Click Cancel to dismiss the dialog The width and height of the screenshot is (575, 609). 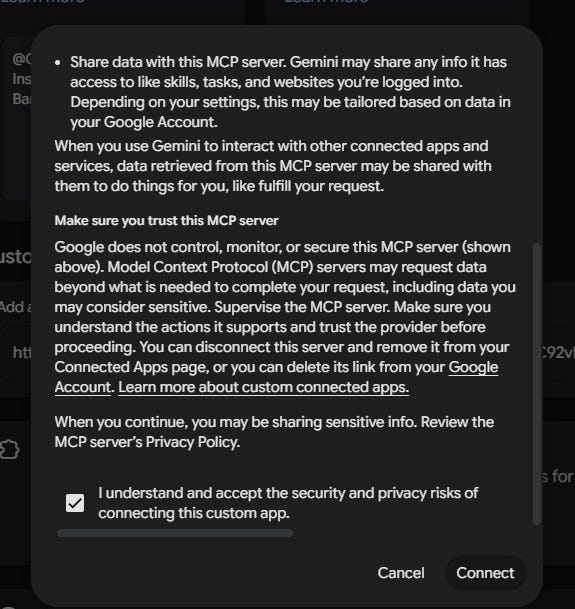[x=401, y=573]
